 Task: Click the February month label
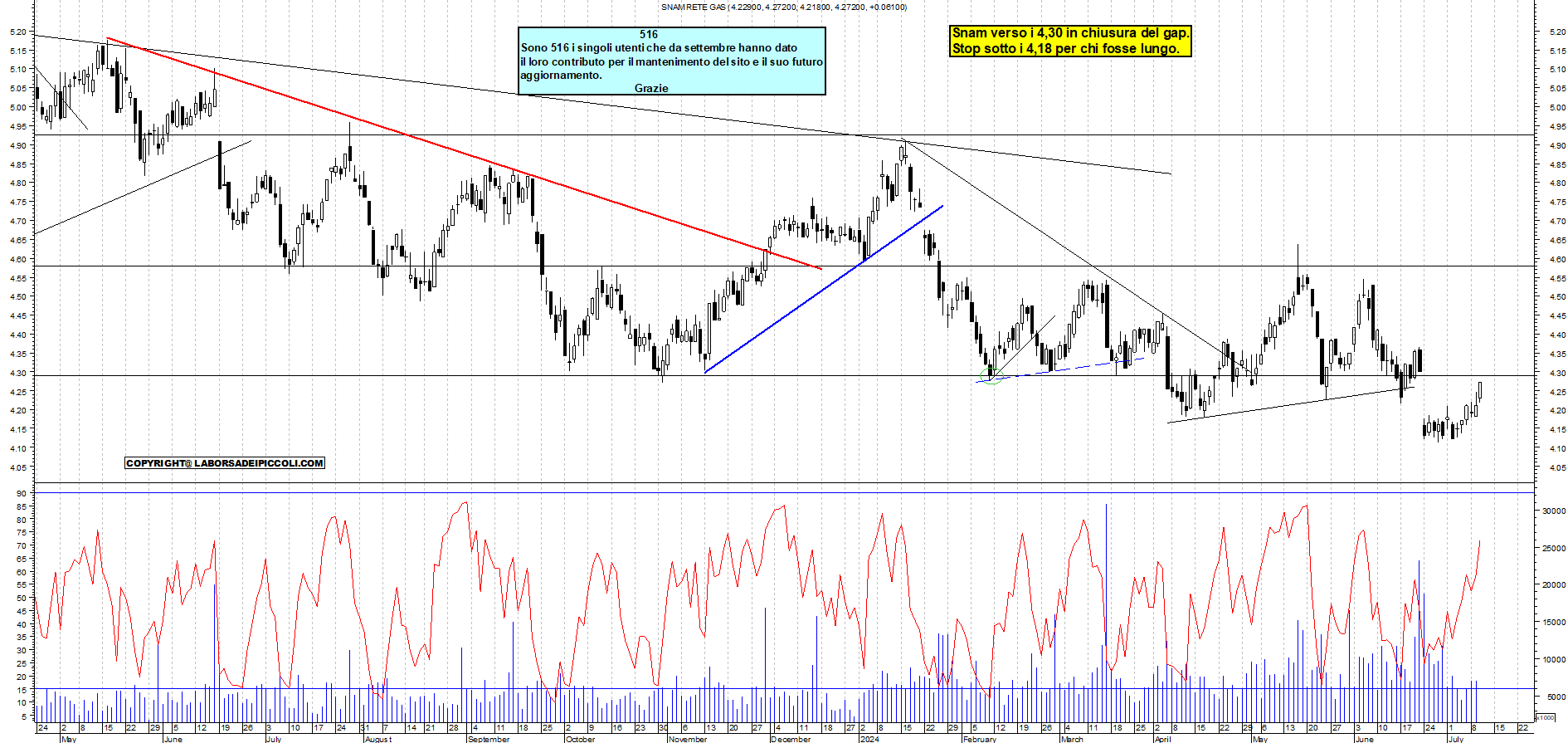pyautogui.click(x=980, y=739)
